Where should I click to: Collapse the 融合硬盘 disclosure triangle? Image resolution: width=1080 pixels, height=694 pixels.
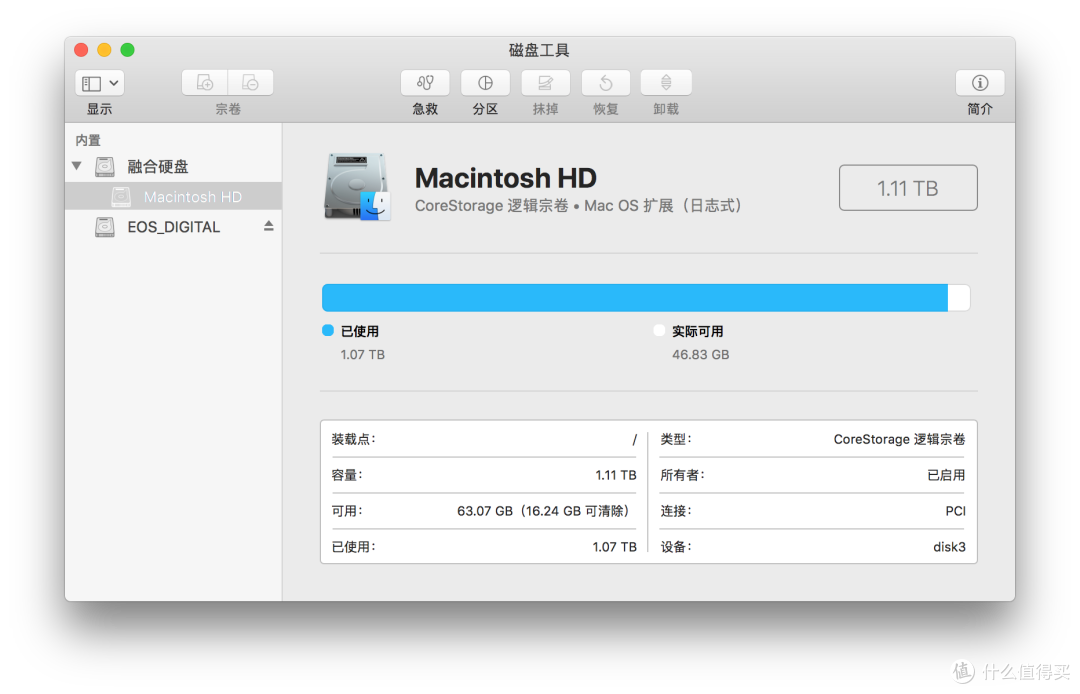(77, 166)
